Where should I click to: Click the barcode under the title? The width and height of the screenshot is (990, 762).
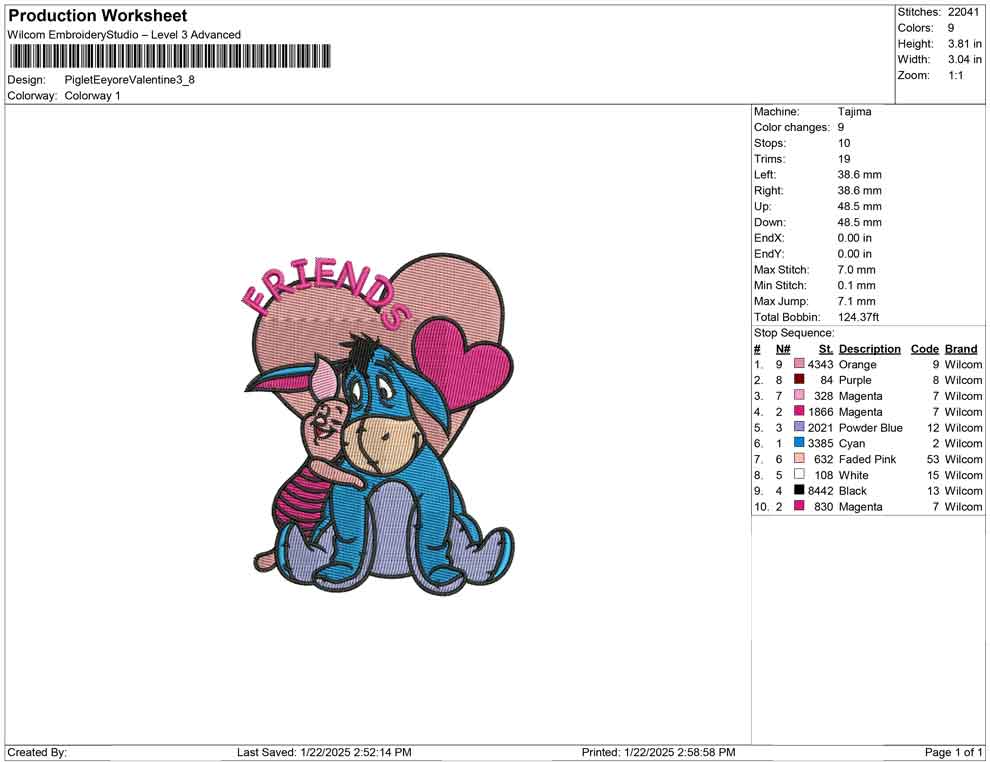[169, 56]
